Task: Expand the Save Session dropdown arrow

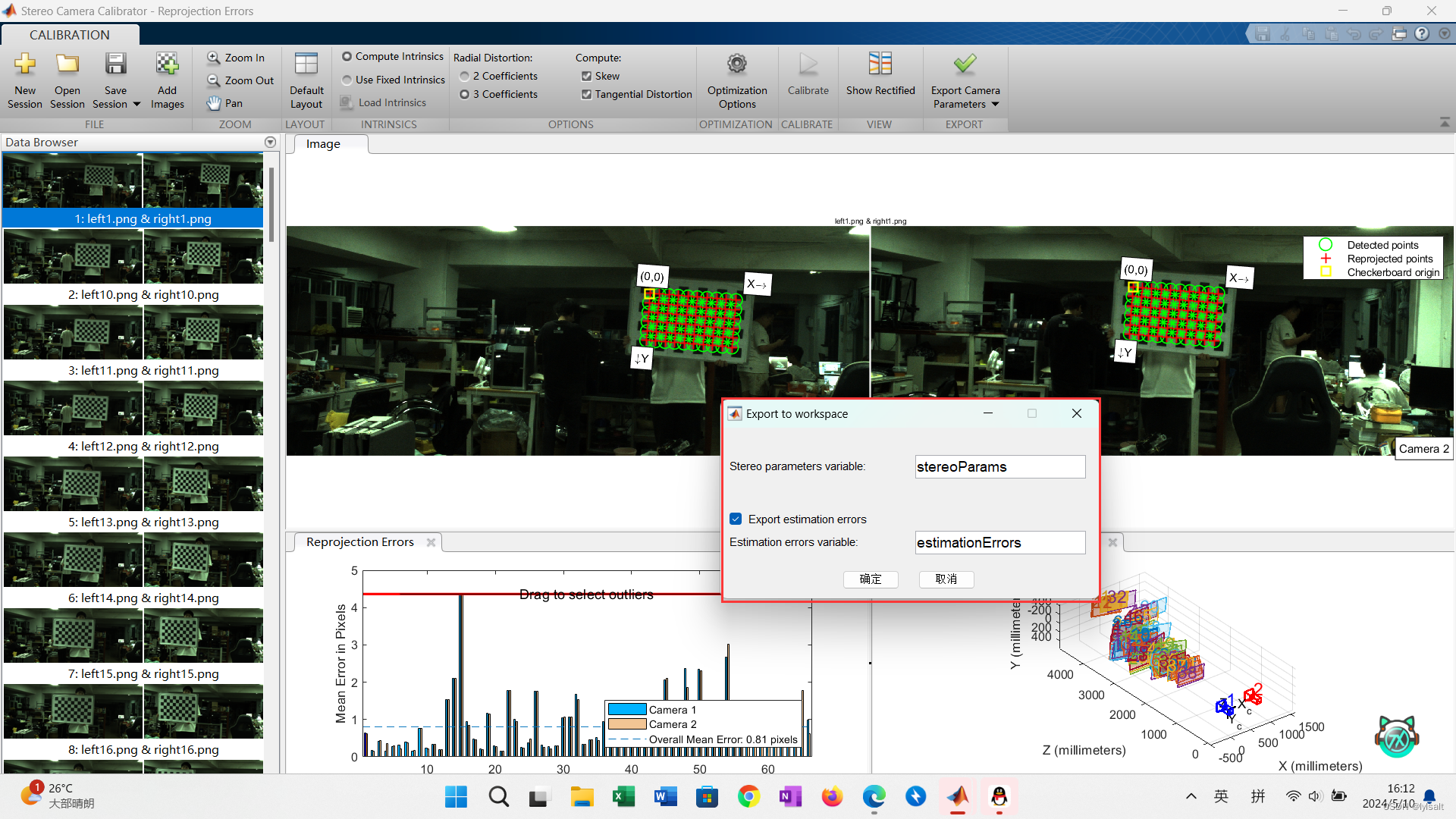Action: pos(136,105)
